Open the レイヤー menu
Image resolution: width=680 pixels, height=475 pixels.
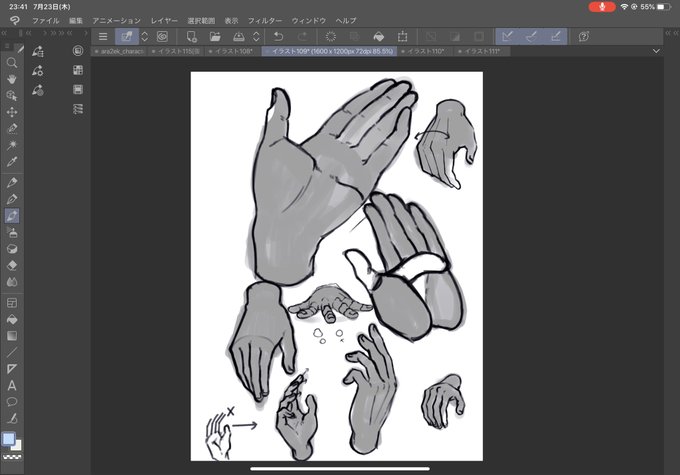tap(164, 20)
